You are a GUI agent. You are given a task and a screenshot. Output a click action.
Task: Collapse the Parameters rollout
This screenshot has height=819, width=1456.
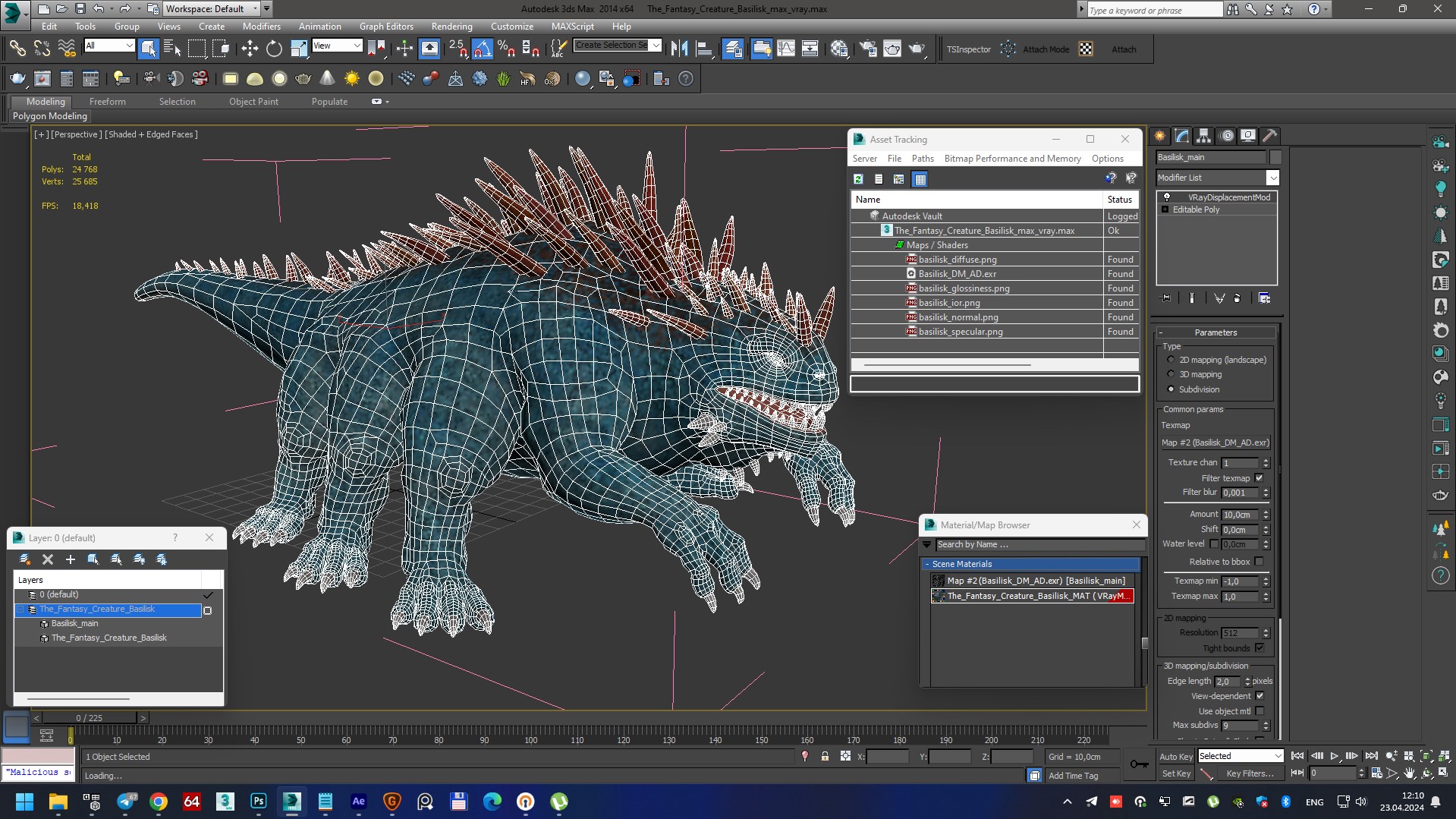point(1215,332)
